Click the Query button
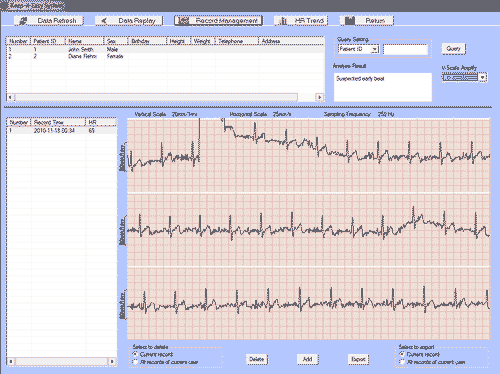This screenshot has height=374, width=500. coord(453,49)
